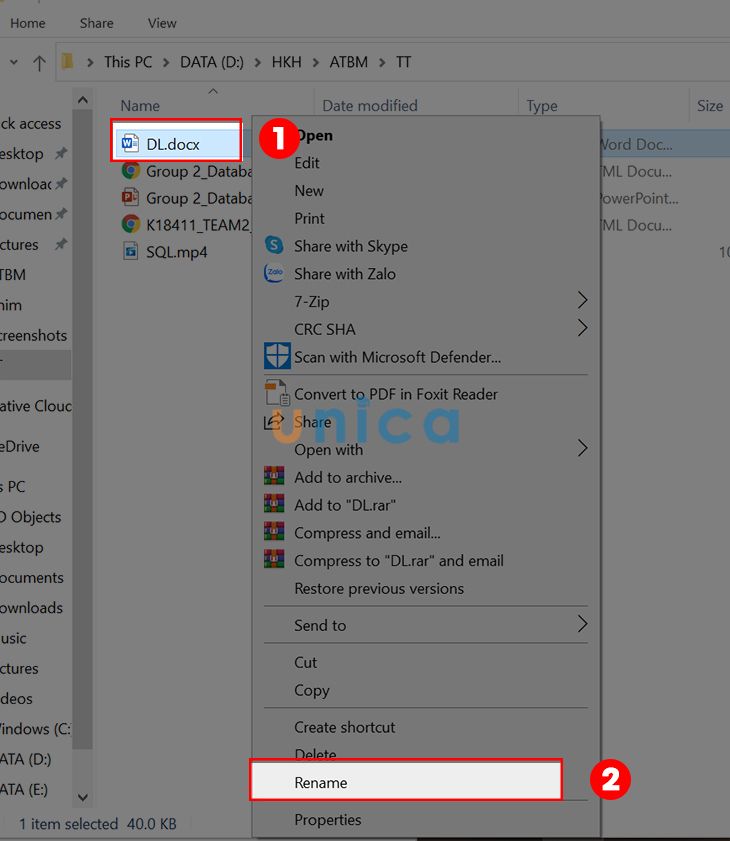Click the pin icon beside Desktop

coord(62,153)
